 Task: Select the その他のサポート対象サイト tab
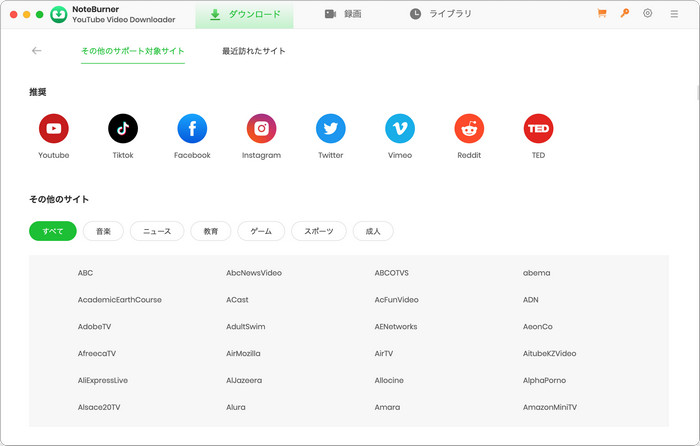click(x=133, y=51)
